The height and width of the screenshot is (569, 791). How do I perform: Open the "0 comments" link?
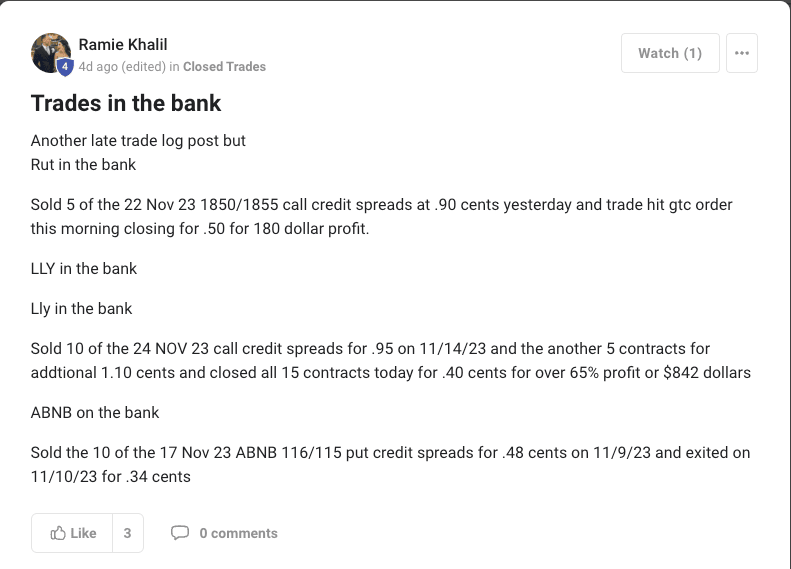coord(238,533)
